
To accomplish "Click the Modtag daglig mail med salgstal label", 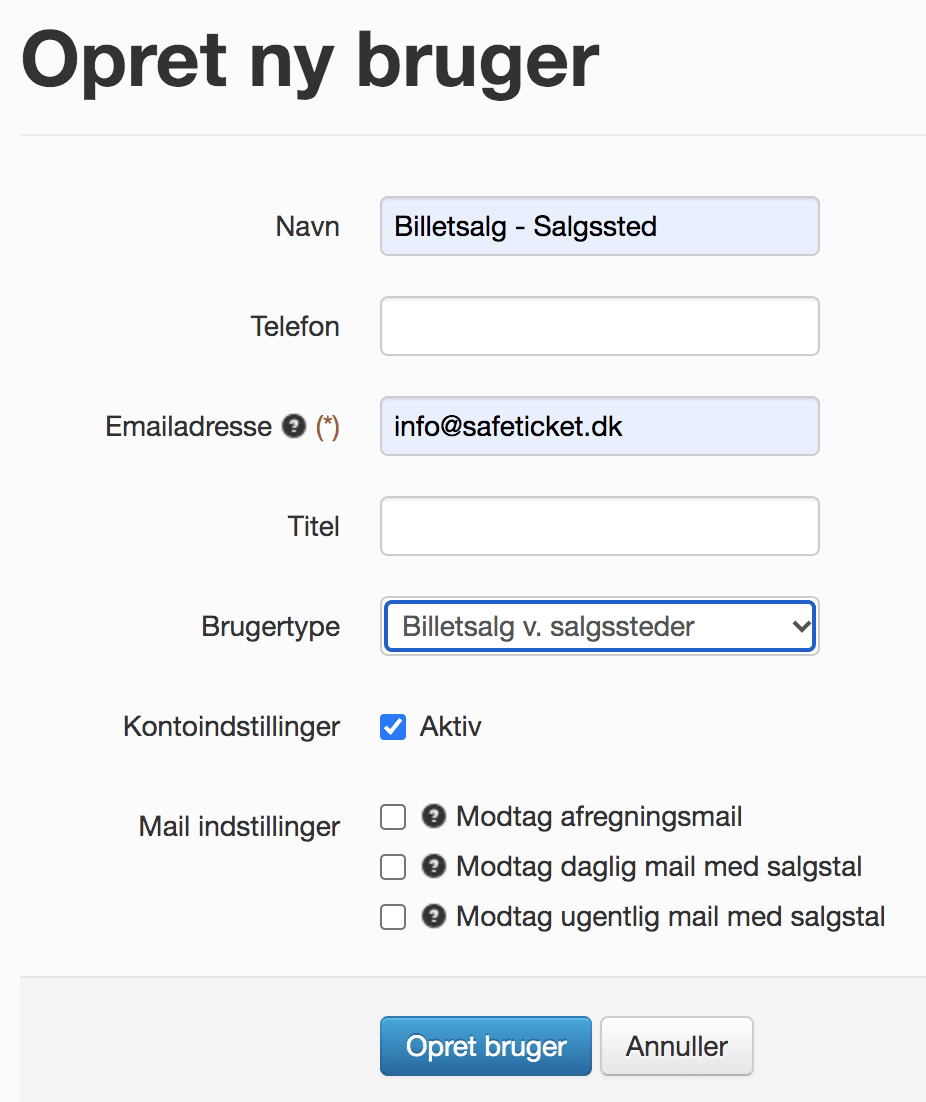I will (x=658, y=867).
